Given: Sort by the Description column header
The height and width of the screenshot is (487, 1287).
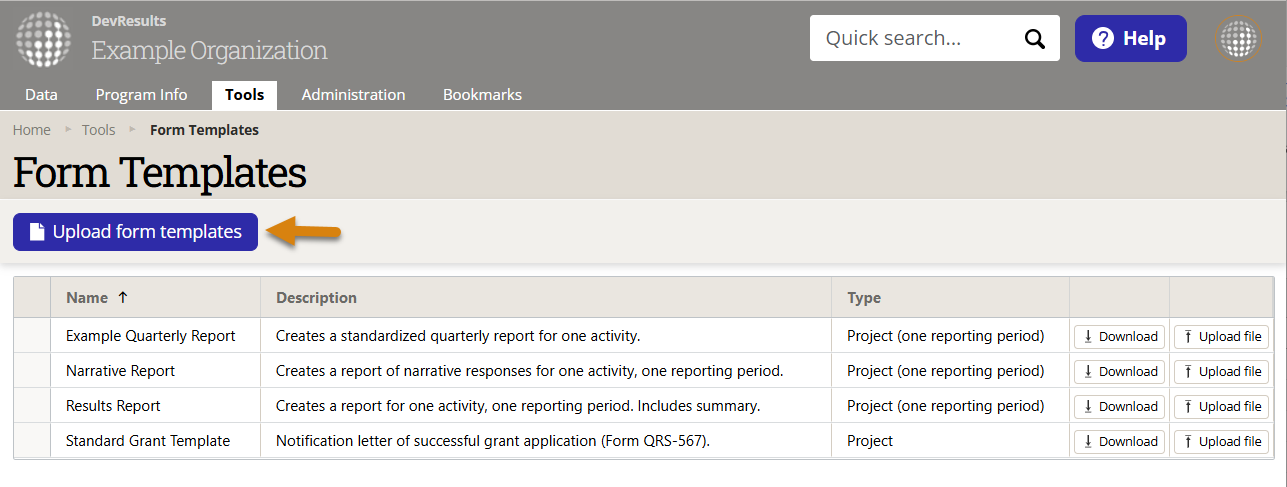Looking at the screenshot, I should point(316,297).
